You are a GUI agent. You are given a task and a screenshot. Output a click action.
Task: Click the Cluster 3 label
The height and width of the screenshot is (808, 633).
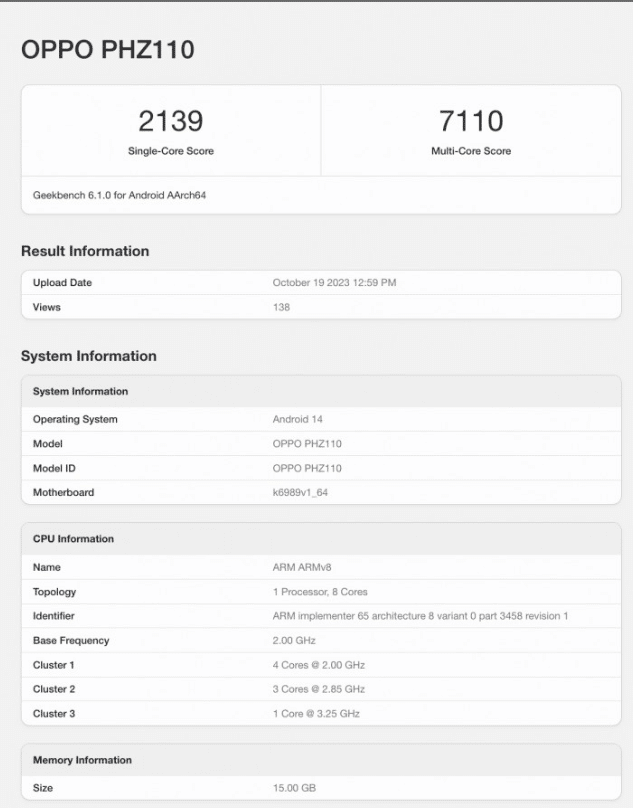pos(54,714)
